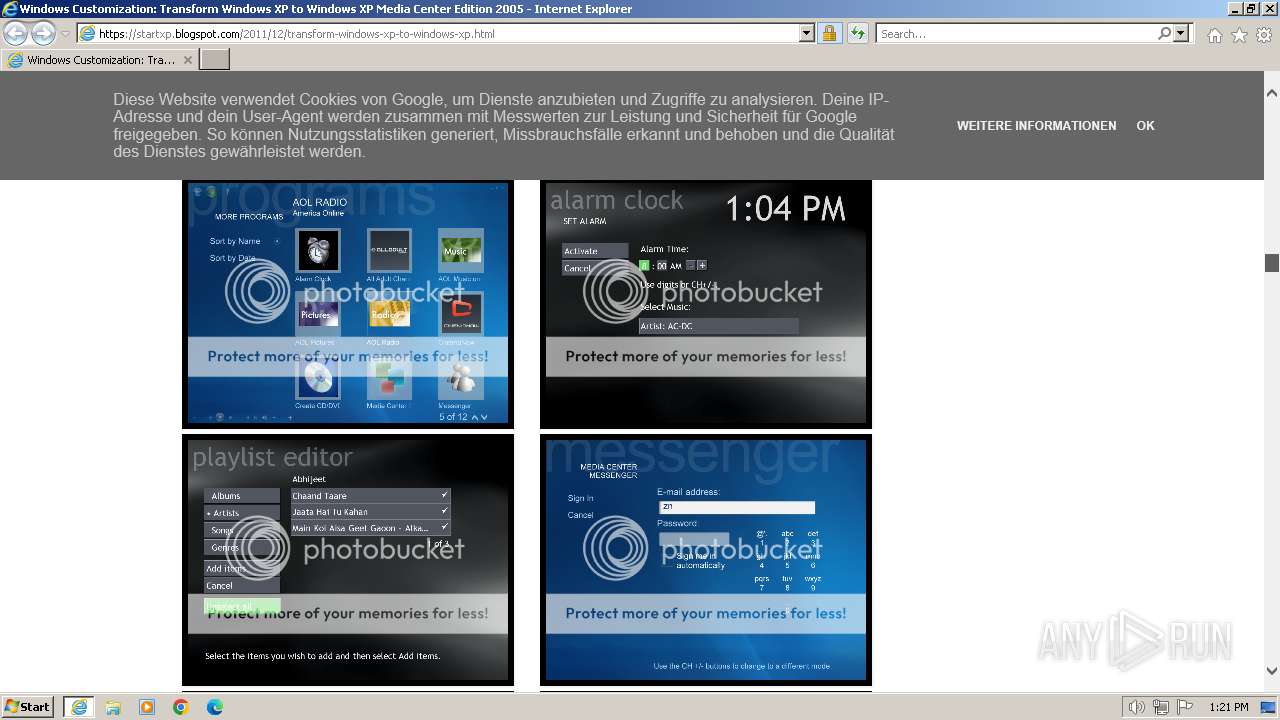Image resolution: width=1280 pixels, height=720 pixels.
Task: Click the 1:21 PM system clock
Action: click(1229, 707)
